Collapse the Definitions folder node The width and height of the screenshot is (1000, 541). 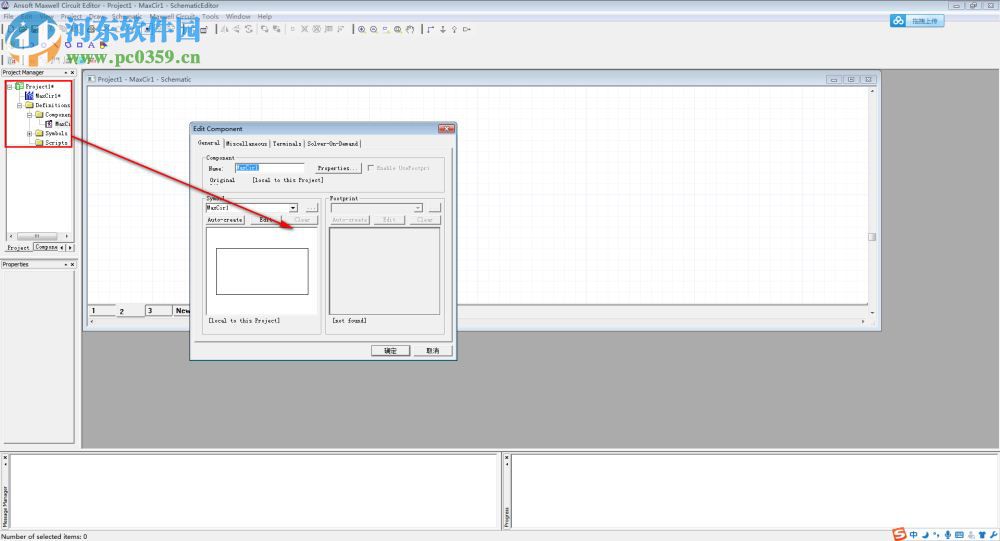(x=19, y=105)
